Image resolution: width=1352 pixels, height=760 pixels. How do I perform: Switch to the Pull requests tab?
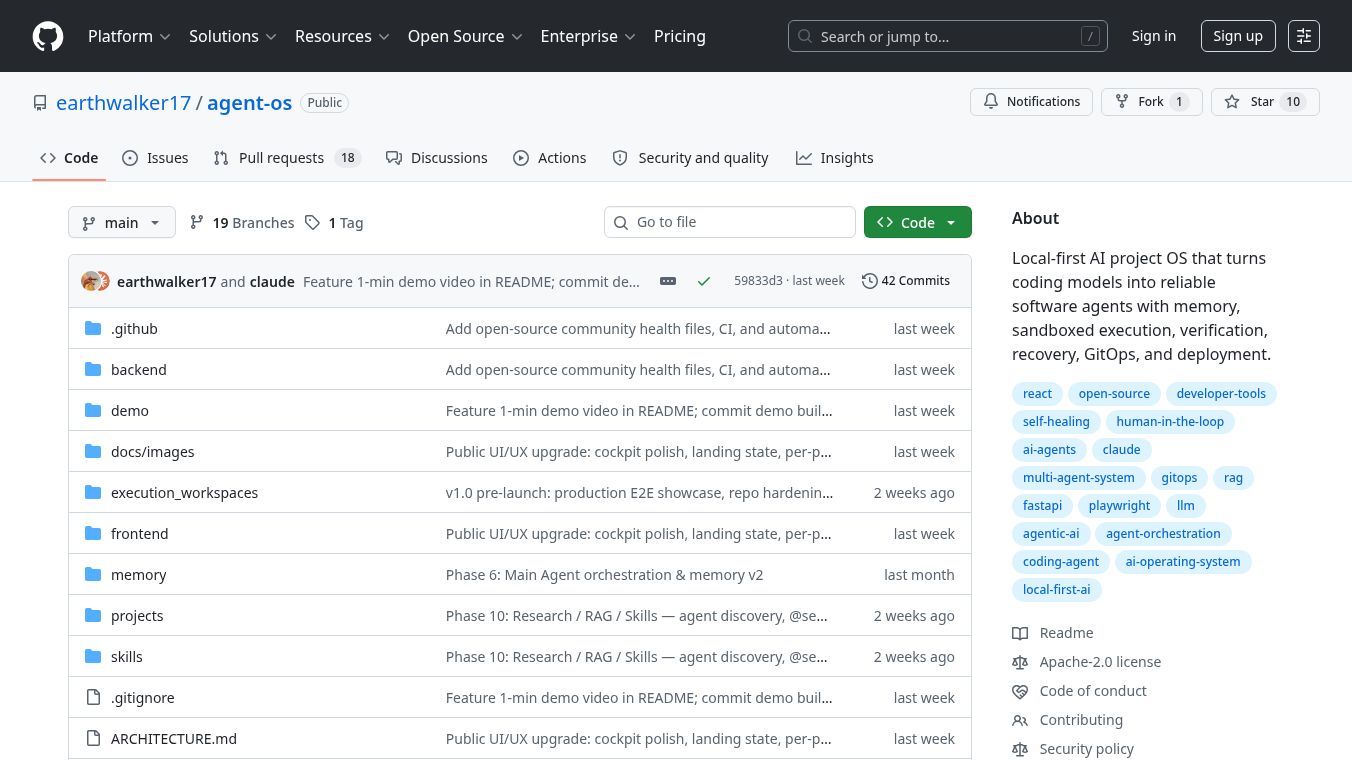coord(286,158)
